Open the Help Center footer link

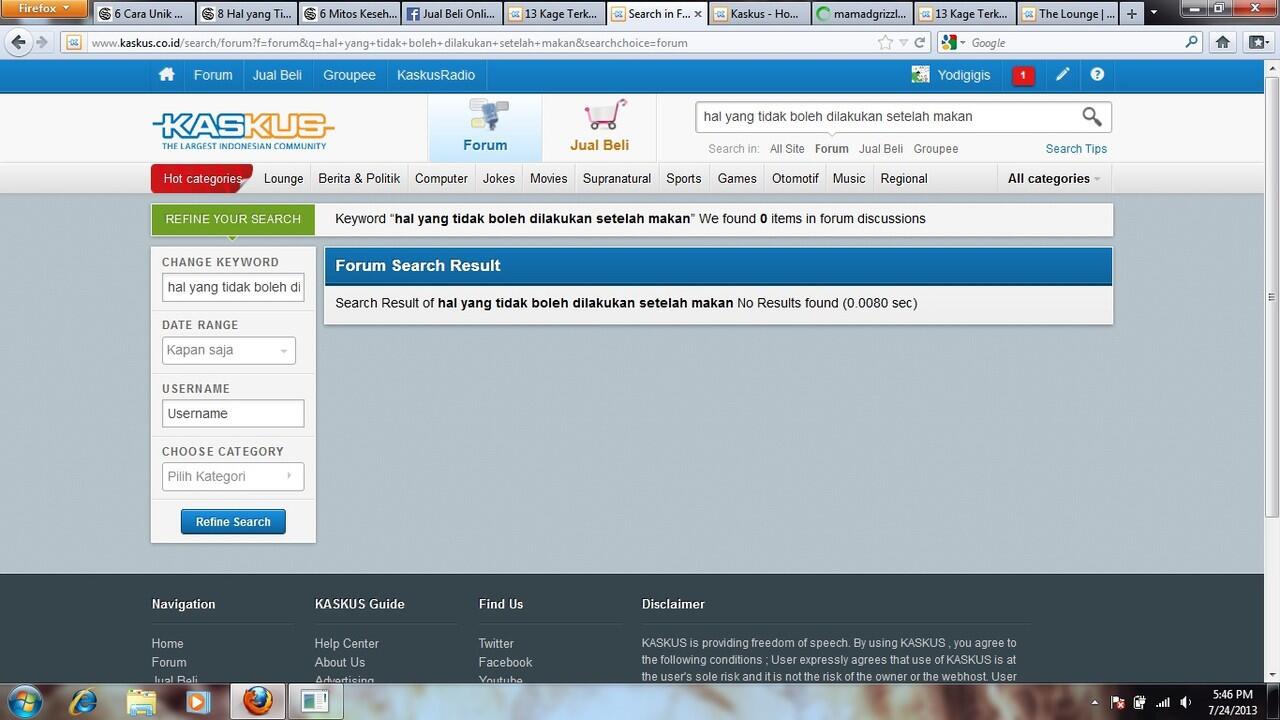pos(346,643)
